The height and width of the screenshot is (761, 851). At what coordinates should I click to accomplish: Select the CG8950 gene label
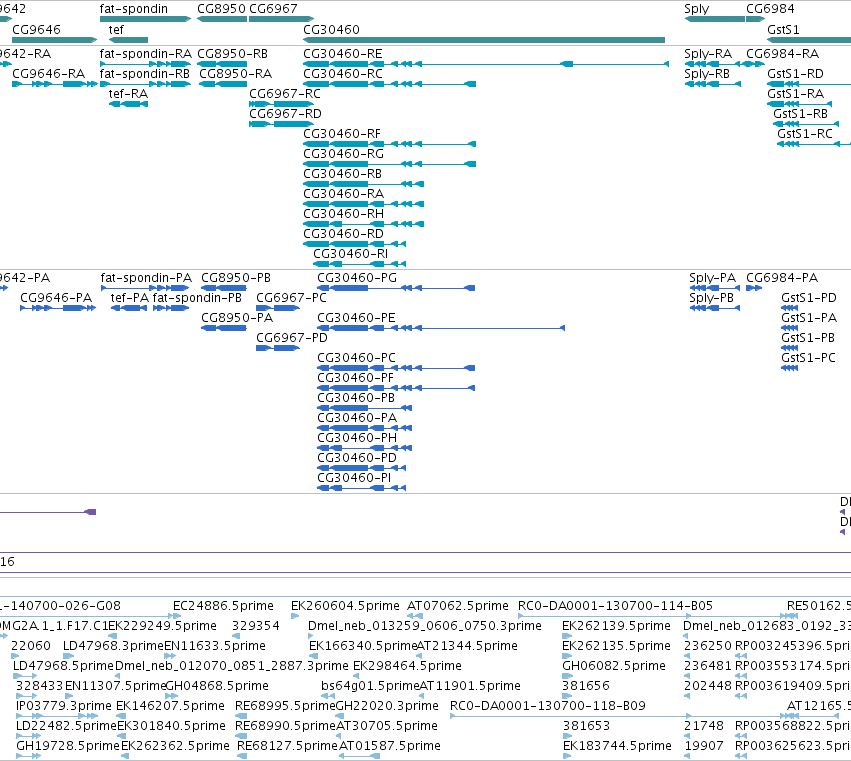click(x=221, y=9)
